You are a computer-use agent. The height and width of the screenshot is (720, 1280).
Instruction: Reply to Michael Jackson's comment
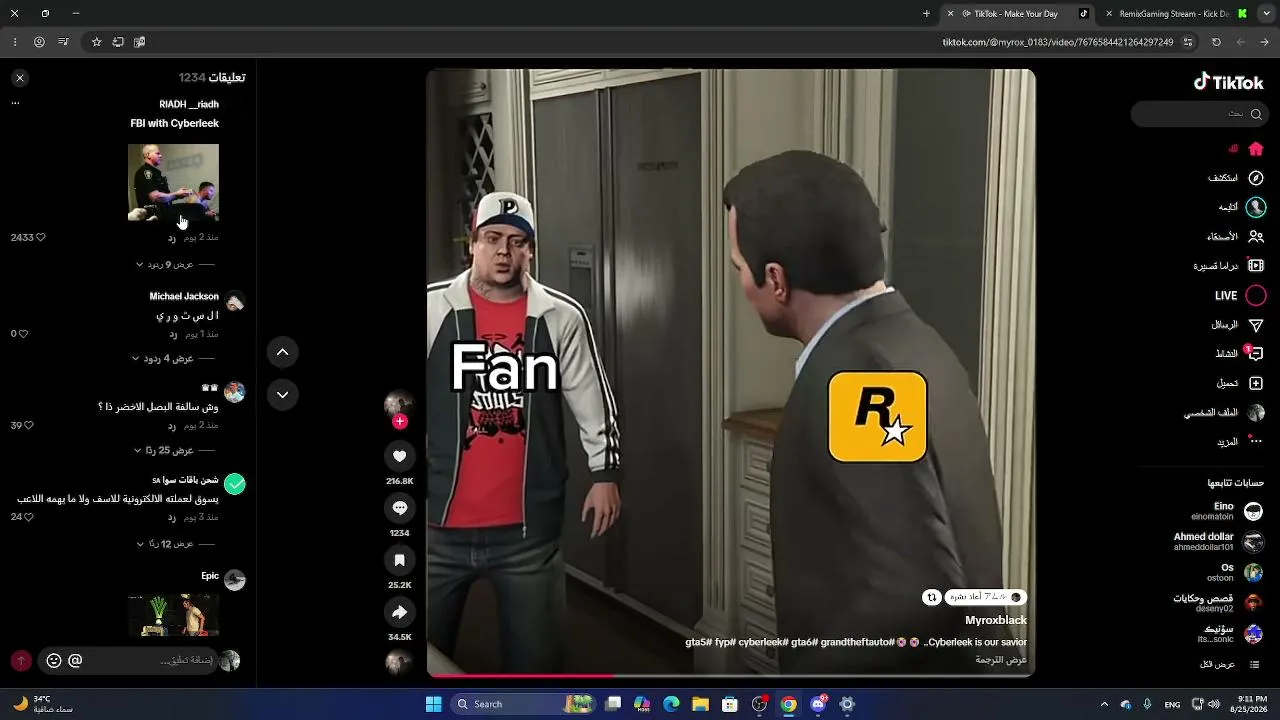point(173,334)
